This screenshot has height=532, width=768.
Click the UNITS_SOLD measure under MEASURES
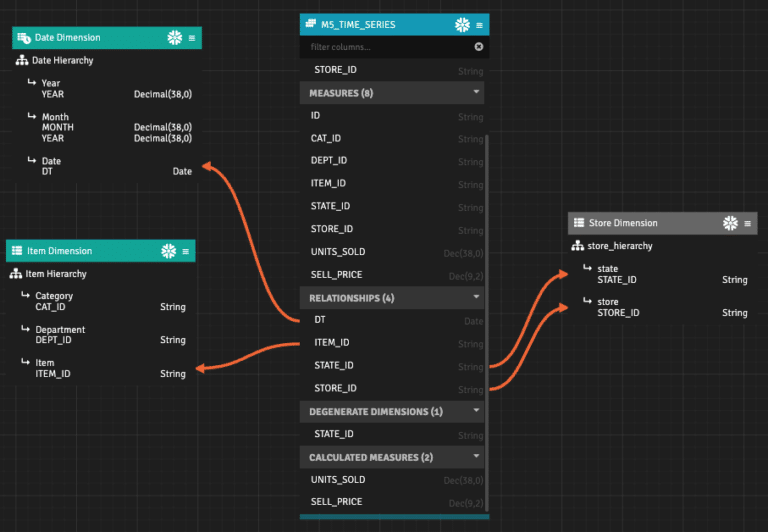point(338,252)
